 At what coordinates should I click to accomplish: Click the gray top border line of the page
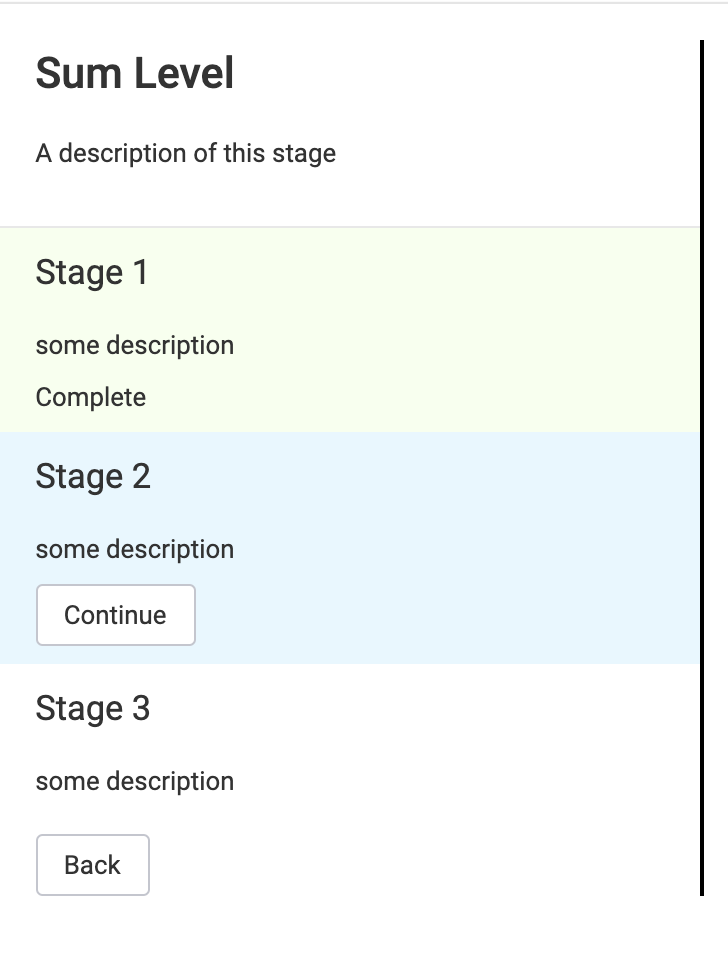pos(364,2)
